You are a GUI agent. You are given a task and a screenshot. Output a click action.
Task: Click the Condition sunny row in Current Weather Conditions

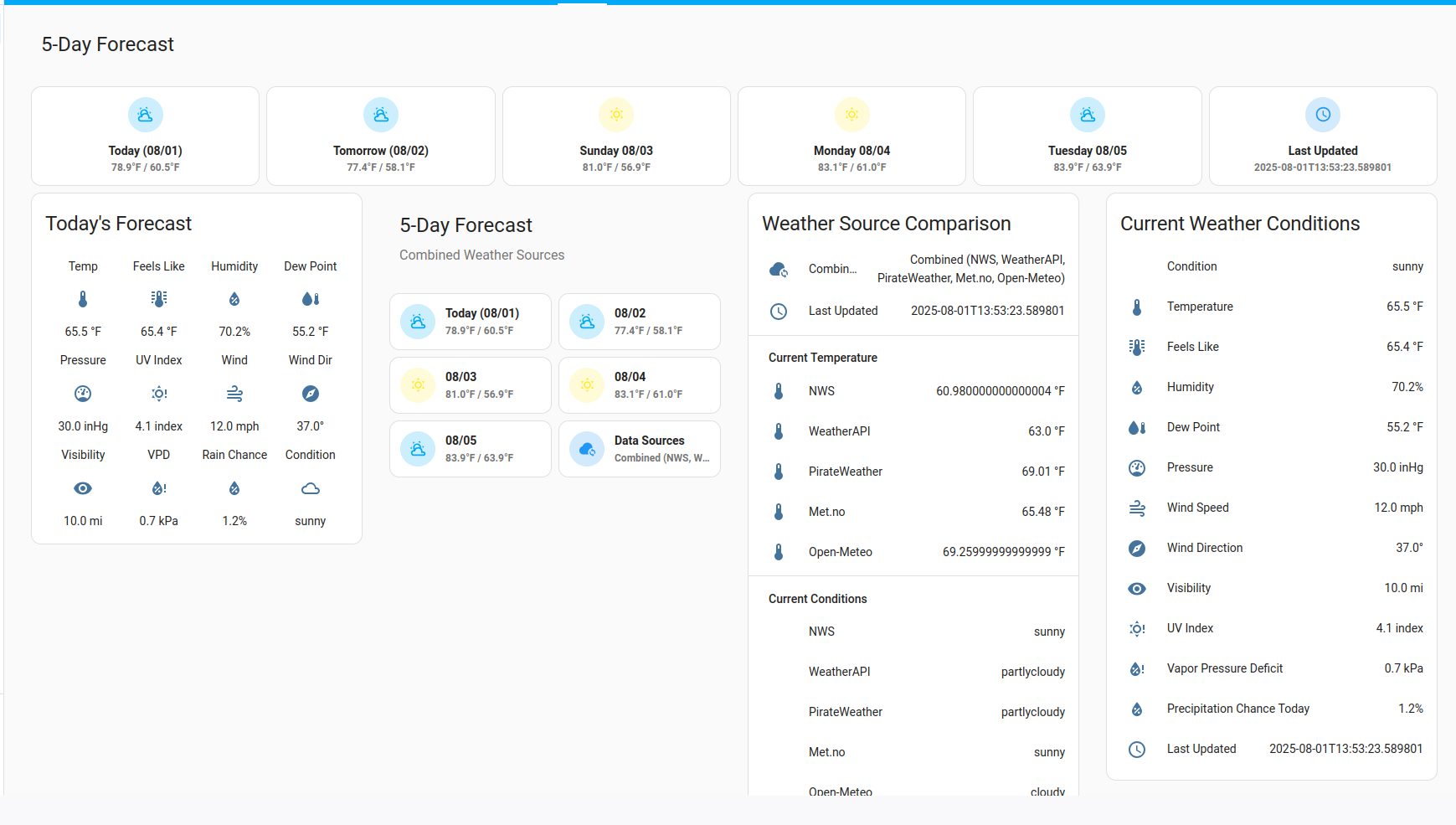pyautogui.click(x=1272, y=266)
